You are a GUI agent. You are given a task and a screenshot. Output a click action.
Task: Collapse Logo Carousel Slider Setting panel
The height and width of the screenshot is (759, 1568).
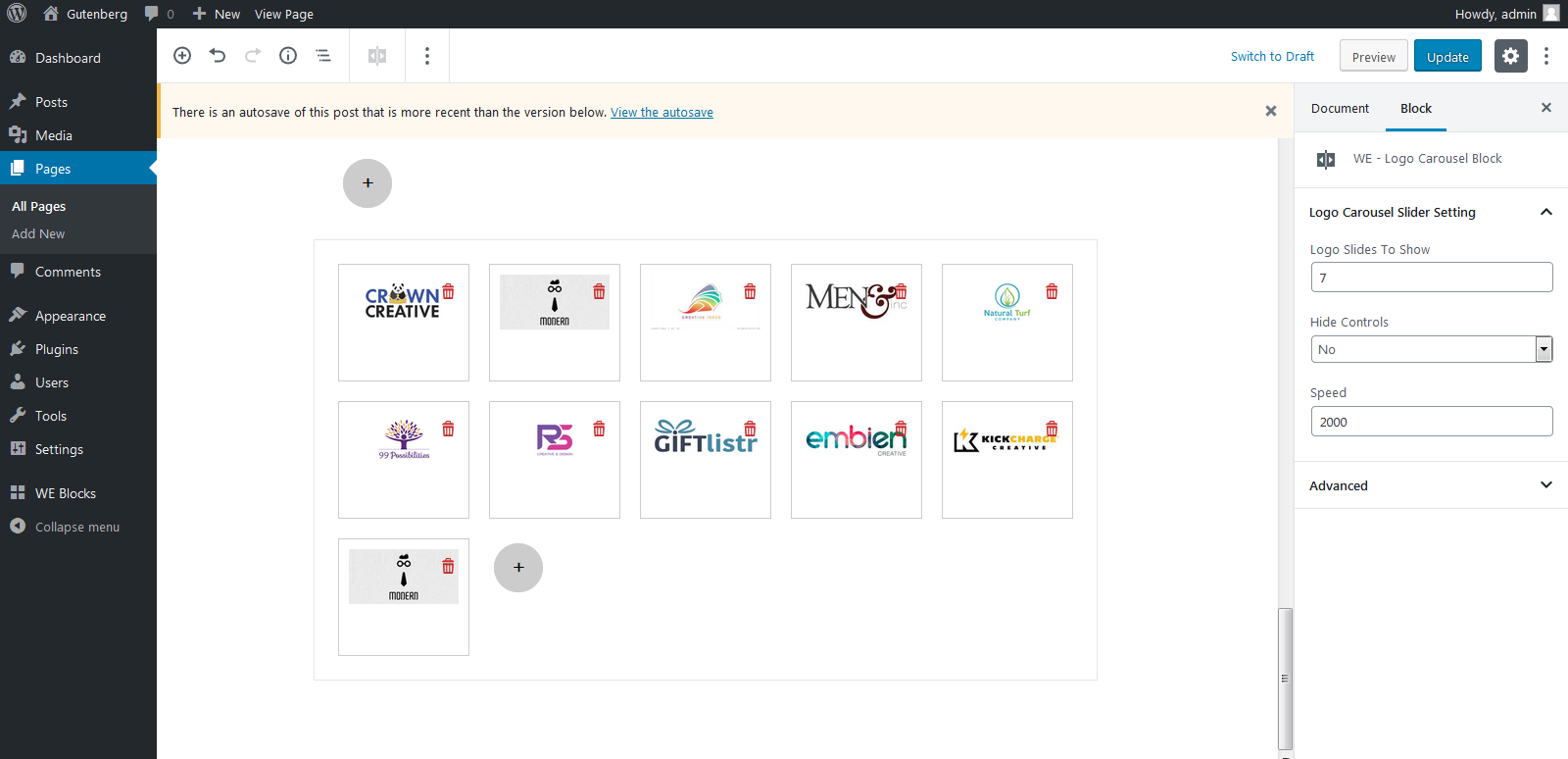click(x=1431, y=212)
